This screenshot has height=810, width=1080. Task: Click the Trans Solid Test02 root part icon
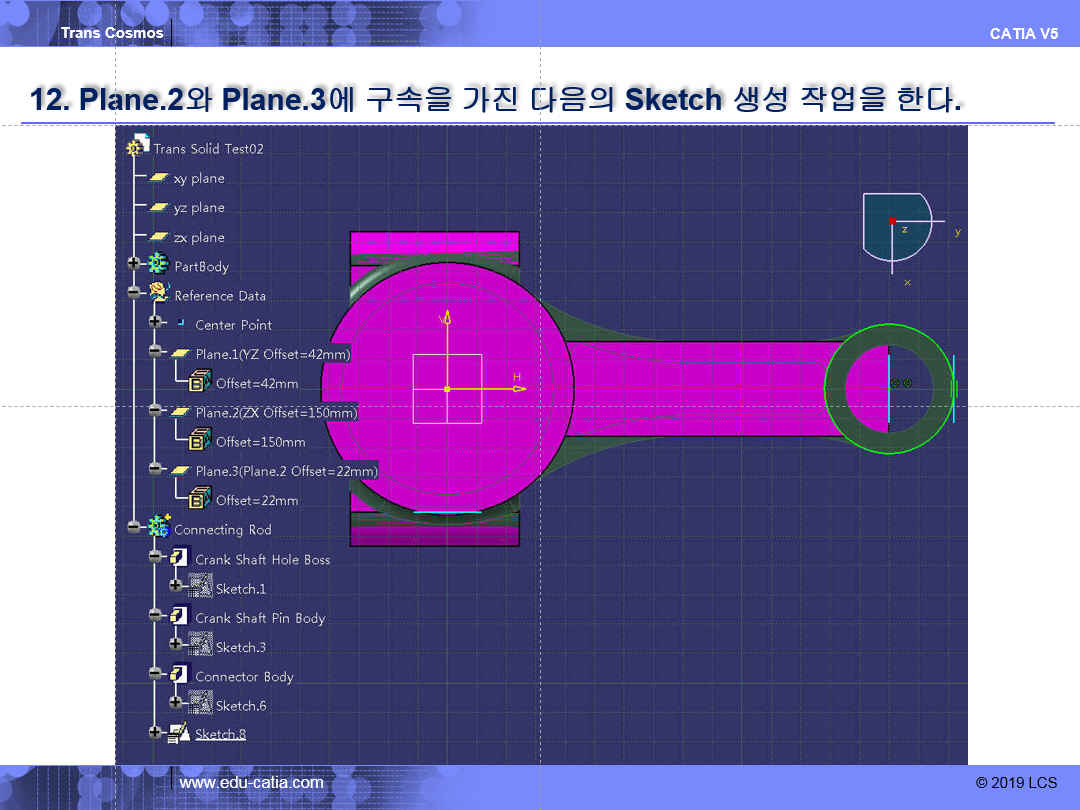tap(137, 145)
